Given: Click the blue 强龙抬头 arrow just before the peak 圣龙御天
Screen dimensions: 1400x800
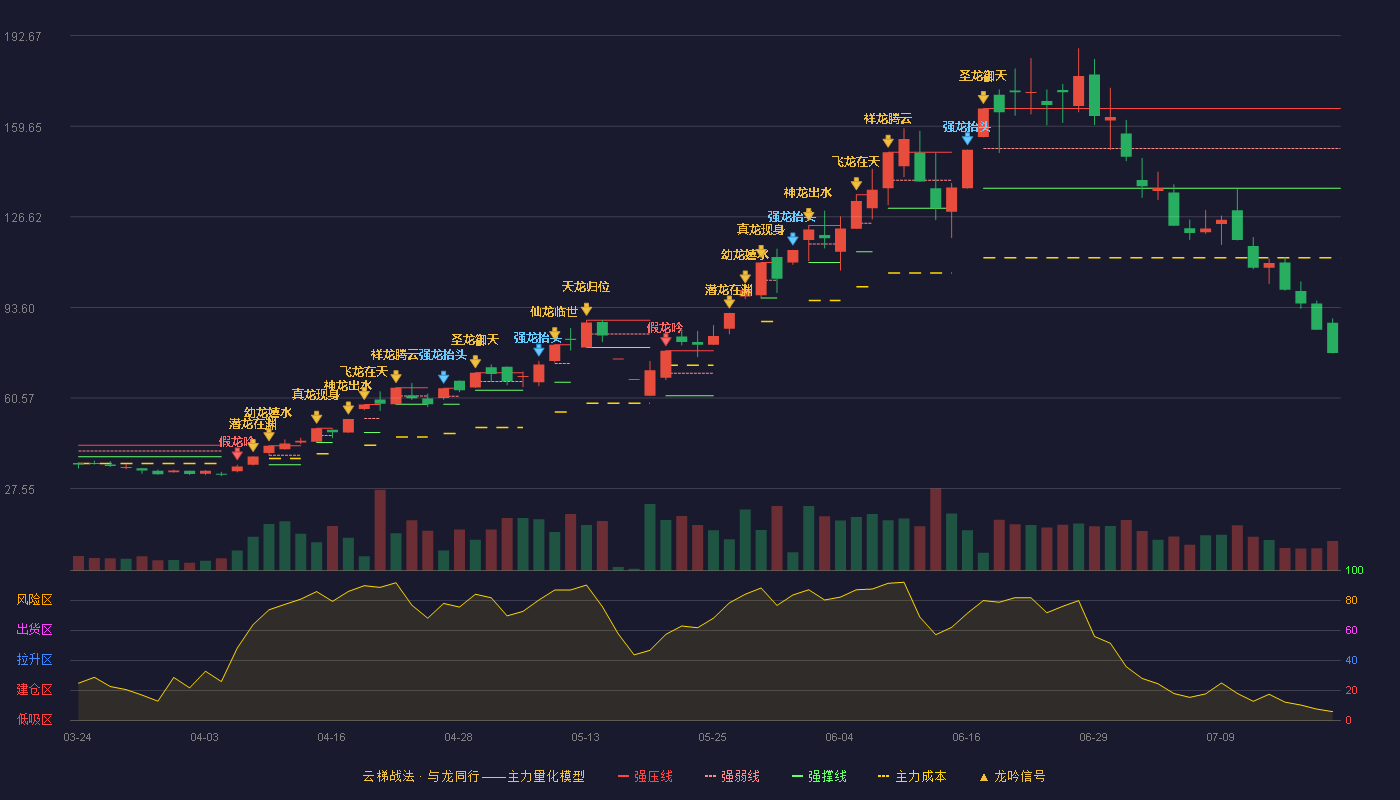Looking at the screenshot, I should pyautogui.click(x=967, y=139).
